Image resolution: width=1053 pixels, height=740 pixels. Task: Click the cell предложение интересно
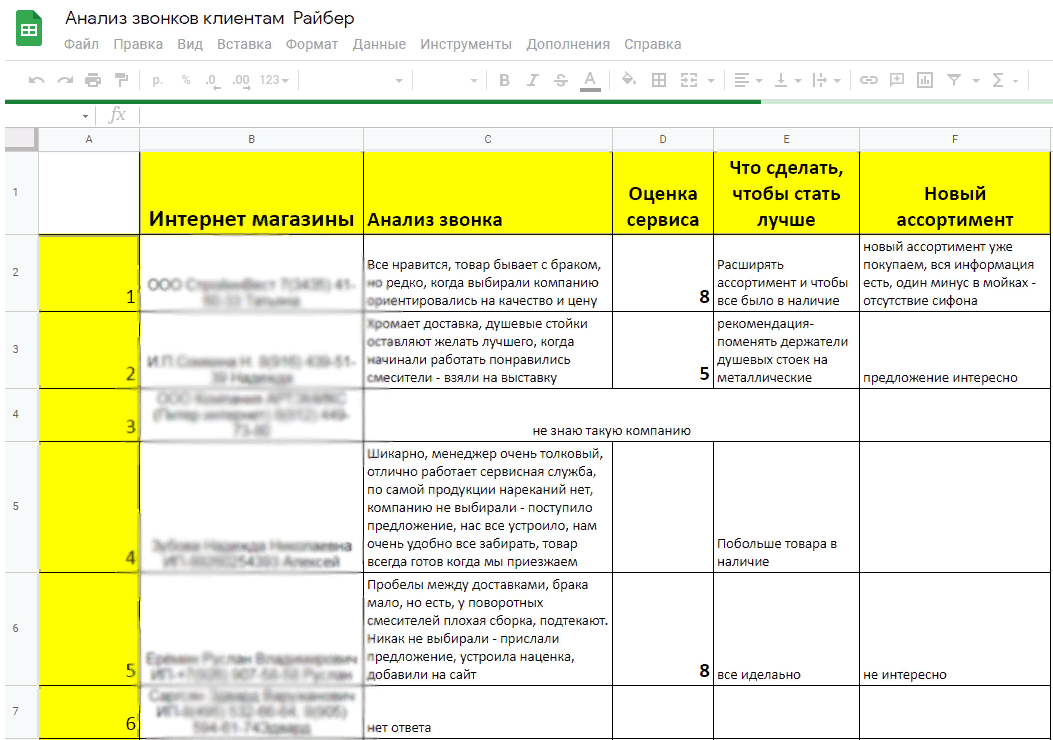pos(954,350)
